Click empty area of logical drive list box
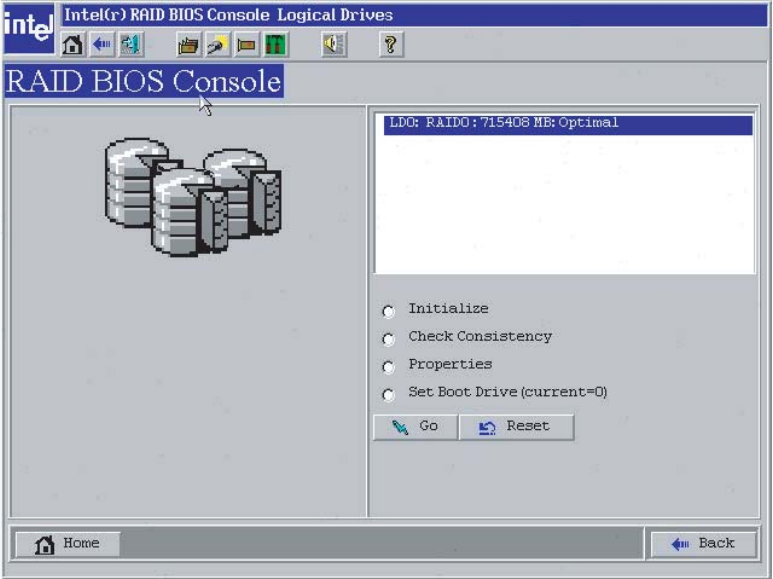This screenshot has width=773, height=579. coord(564,205)
